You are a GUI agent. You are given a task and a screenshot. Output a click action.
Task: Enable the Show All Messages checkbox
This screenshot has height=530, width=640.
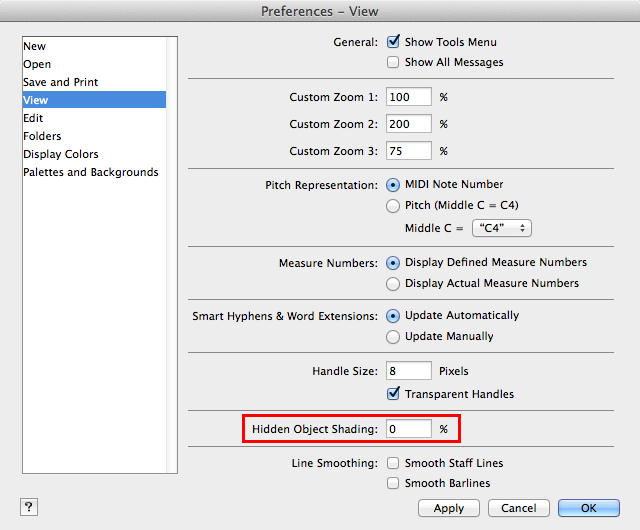click(x=393, y=62)
